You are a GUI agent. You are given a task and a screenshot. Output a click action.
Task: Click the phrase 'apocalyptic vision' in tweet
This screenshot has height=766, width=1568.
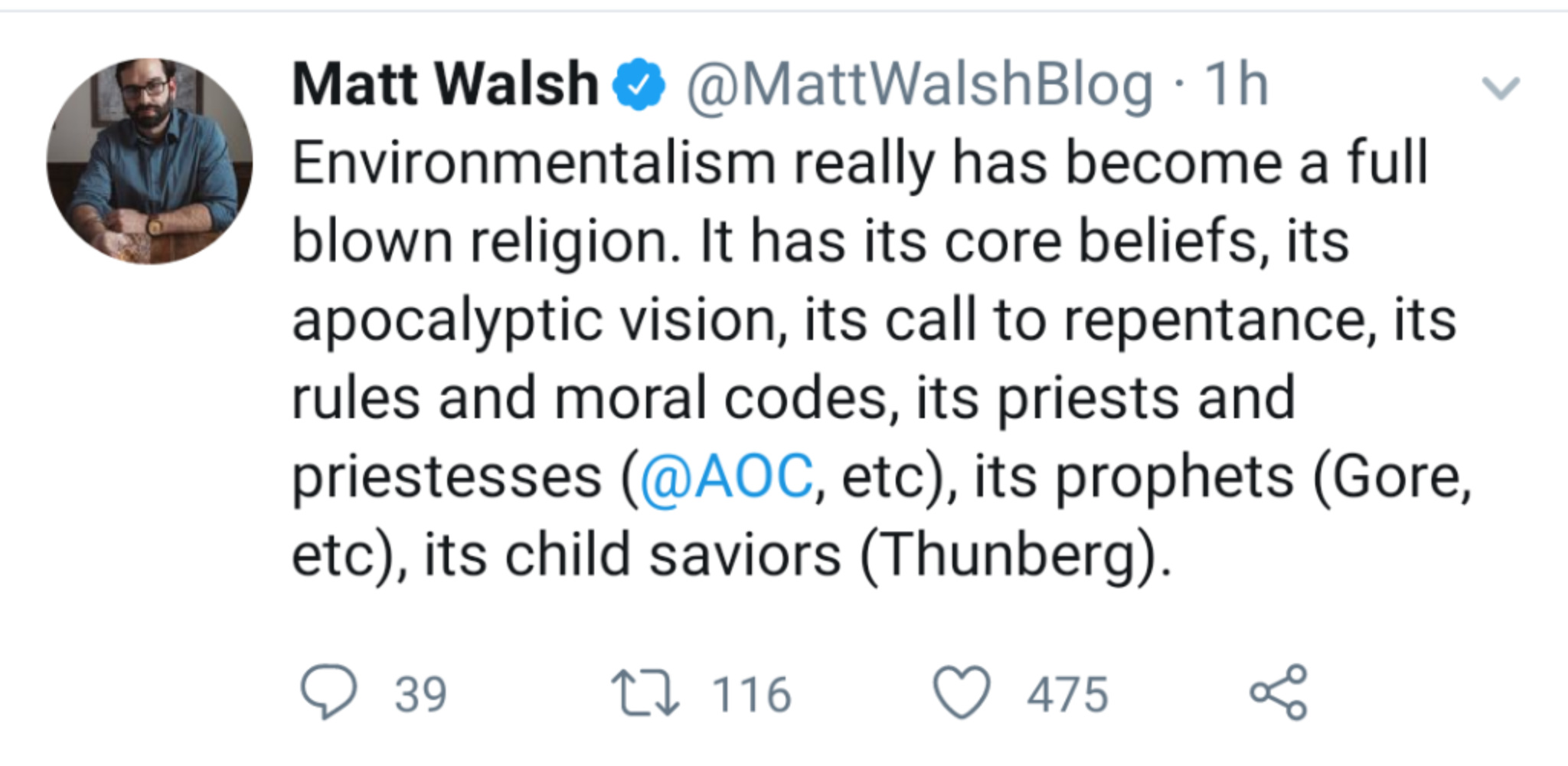(x=540, y=320)
